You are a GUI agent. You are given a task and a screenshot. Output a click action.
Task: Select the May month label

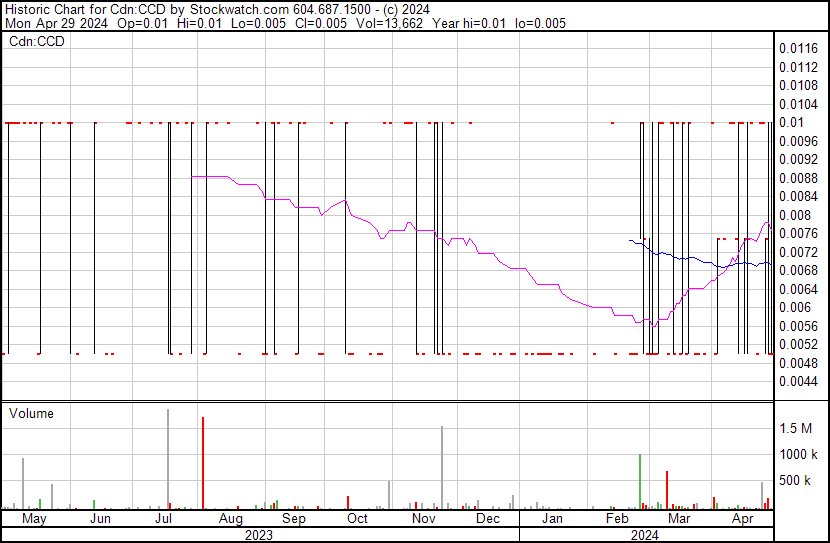(x=34, y=518)
